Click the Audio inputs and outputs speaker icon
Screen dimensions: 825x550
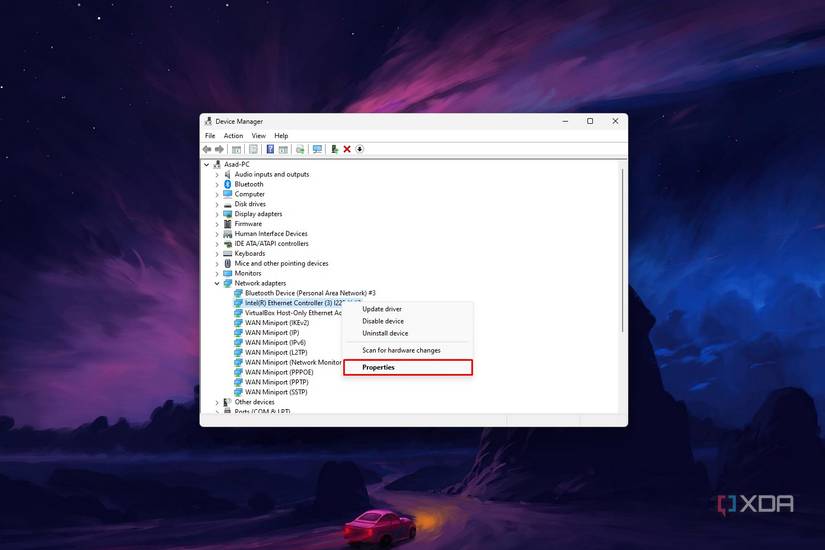click(227, 174)
